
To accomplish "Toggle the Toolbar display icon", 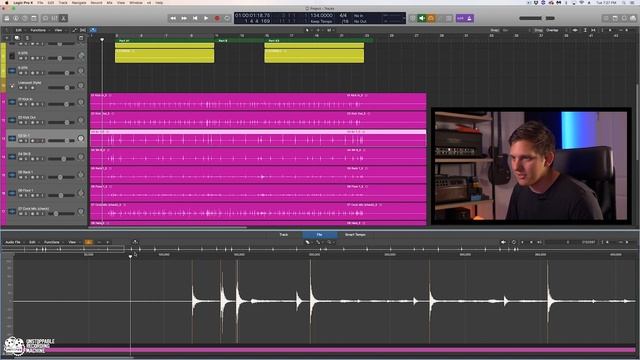I will point(34,18).
